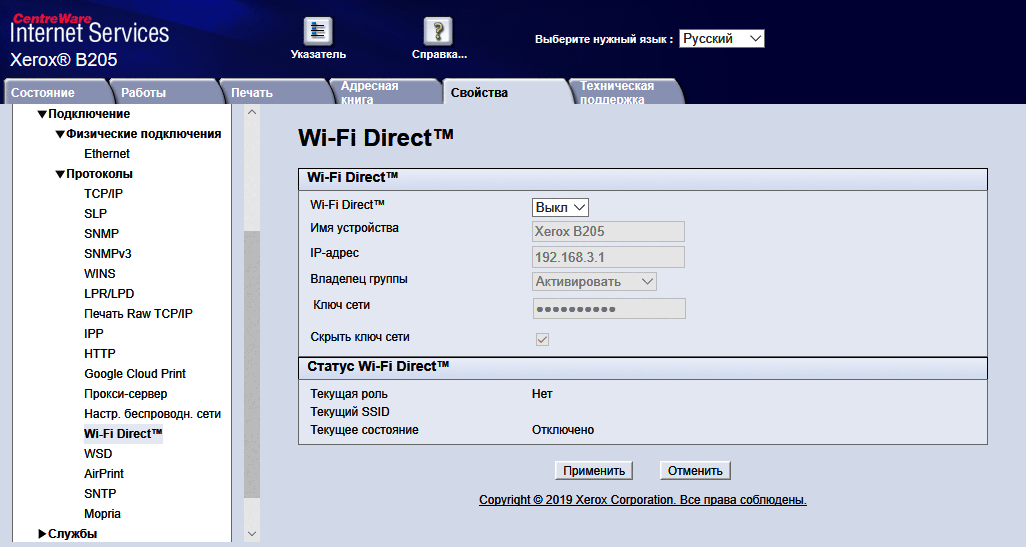Open the HTTP settings page

99,354
